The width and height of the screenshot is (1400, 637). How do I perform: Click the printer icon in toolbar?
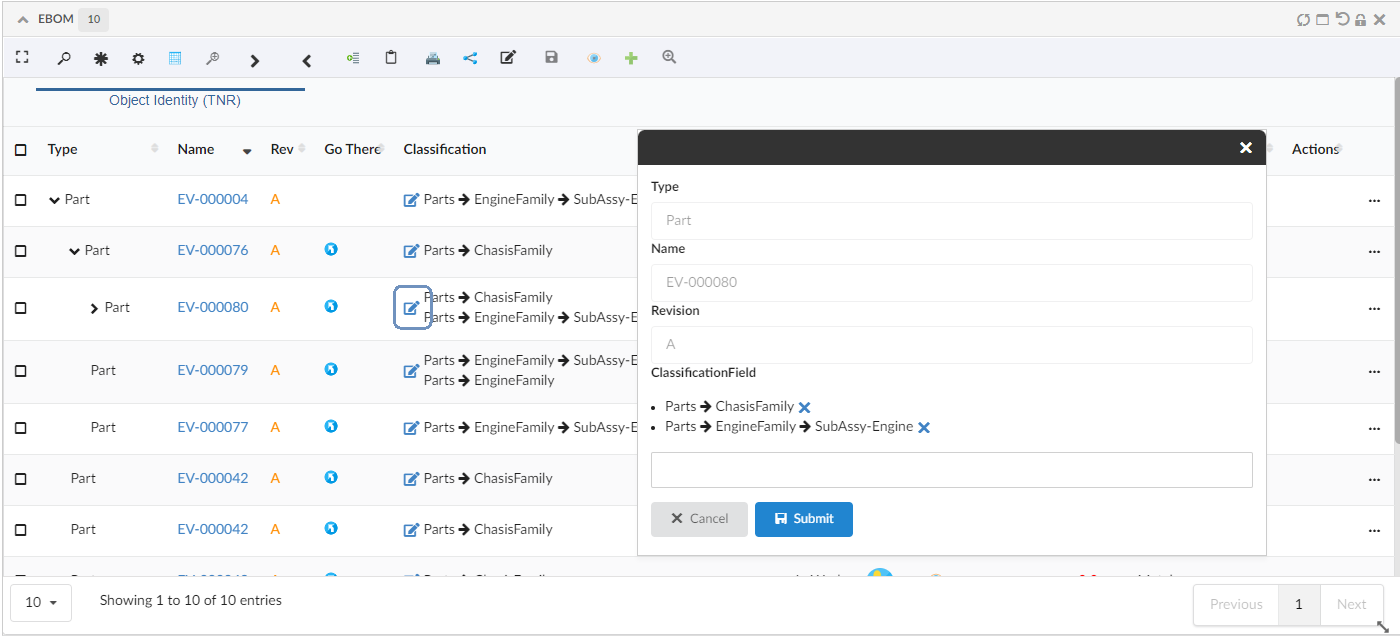432,59
